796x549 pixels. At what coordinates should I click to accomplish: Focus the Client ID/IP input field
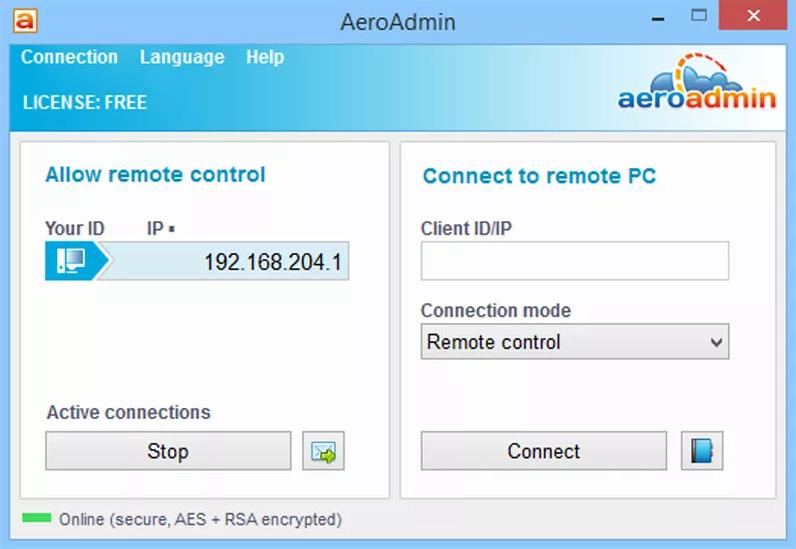click(x=575, y=261)
